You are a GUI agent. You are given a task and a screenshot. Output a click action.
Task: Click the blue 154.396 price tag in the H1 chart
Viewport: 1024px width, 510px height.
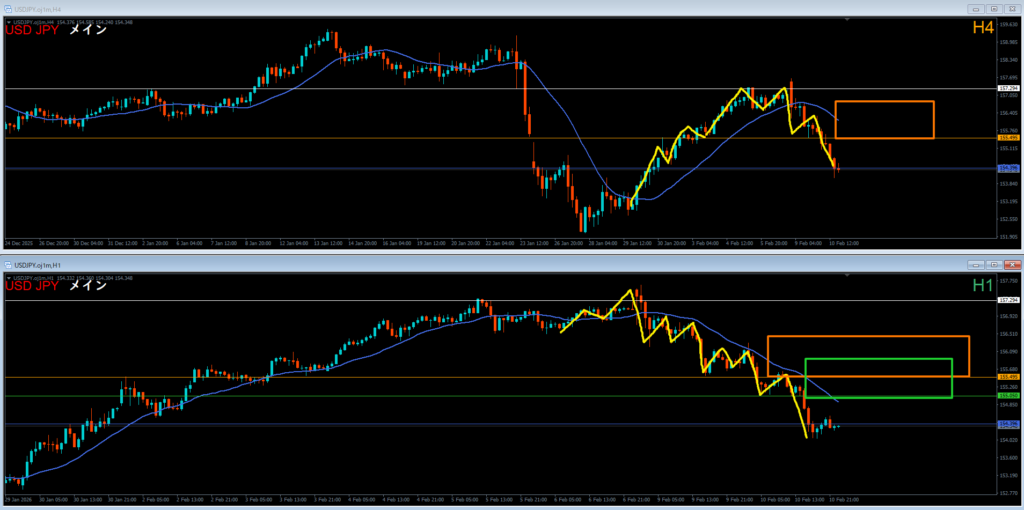point(1008,424)
